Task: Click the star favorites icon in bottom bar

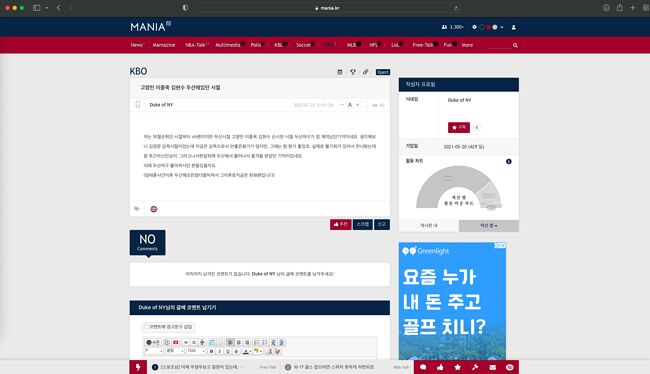Action: coord(458,367)
